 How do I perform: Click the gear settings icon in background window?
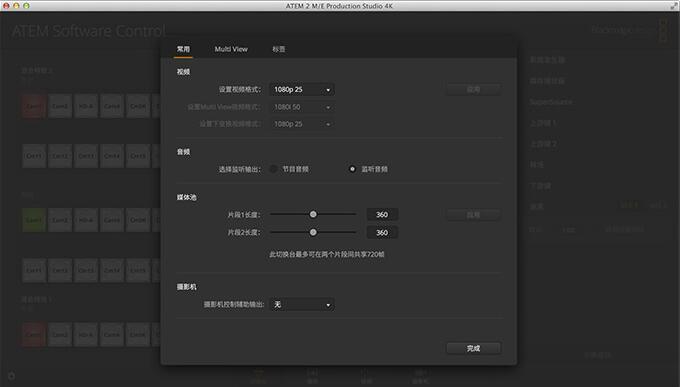(x=11, y=376)
